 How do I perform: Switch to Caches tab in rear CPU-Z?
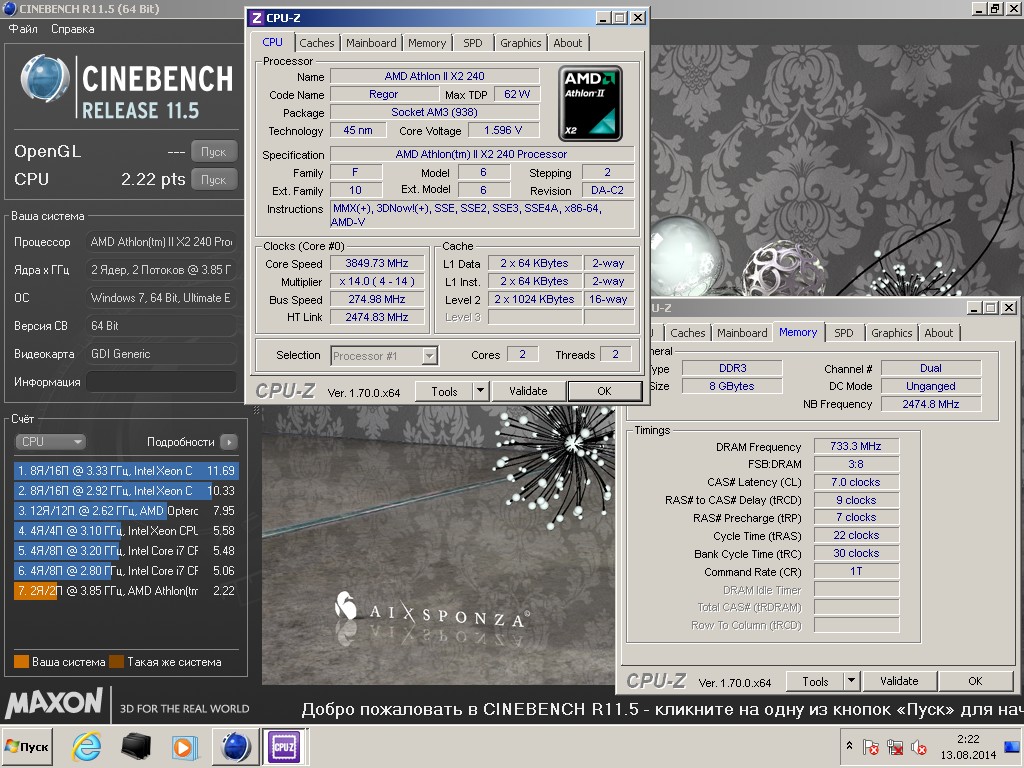click(688, 333)
